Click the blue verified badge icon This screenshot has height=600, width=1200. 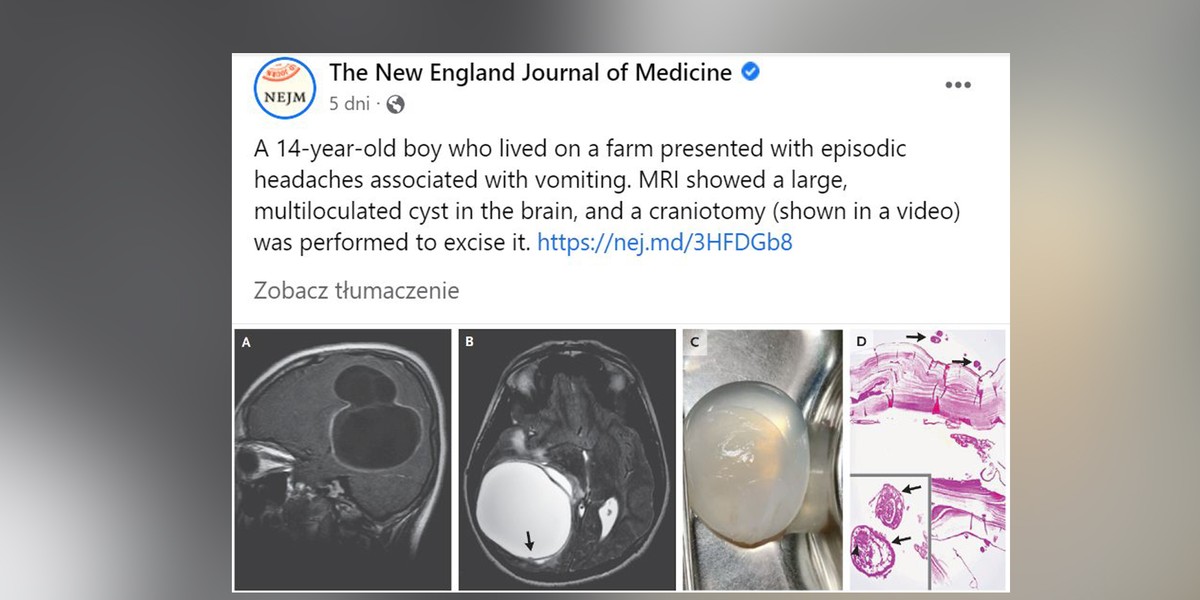click(x=751, y=72)
